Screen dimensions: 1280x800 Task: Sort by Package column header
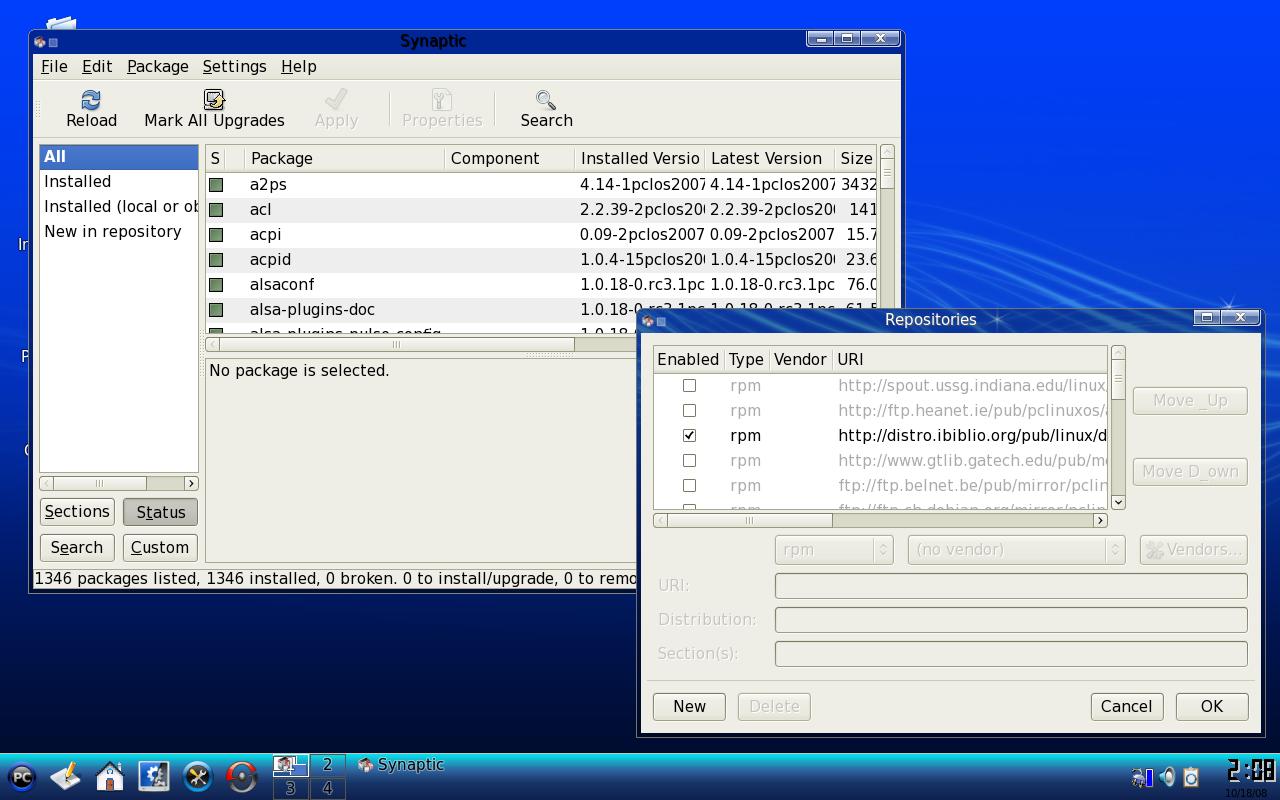pos(345,159)
